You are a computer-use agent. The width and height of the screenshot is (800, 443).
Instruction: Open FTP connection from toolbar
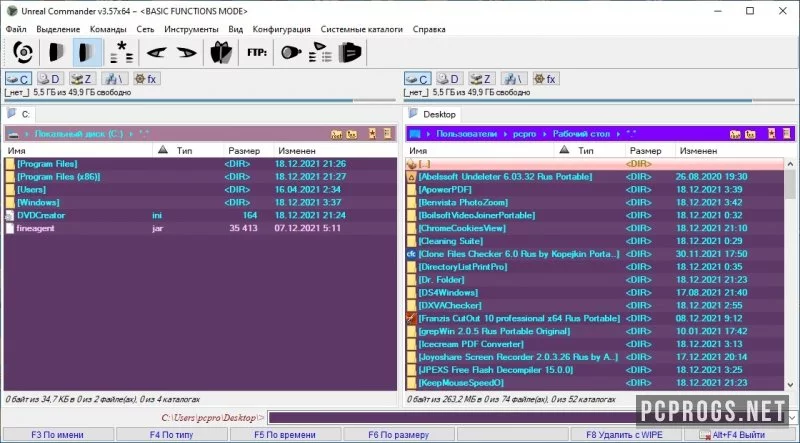point(257,52)
